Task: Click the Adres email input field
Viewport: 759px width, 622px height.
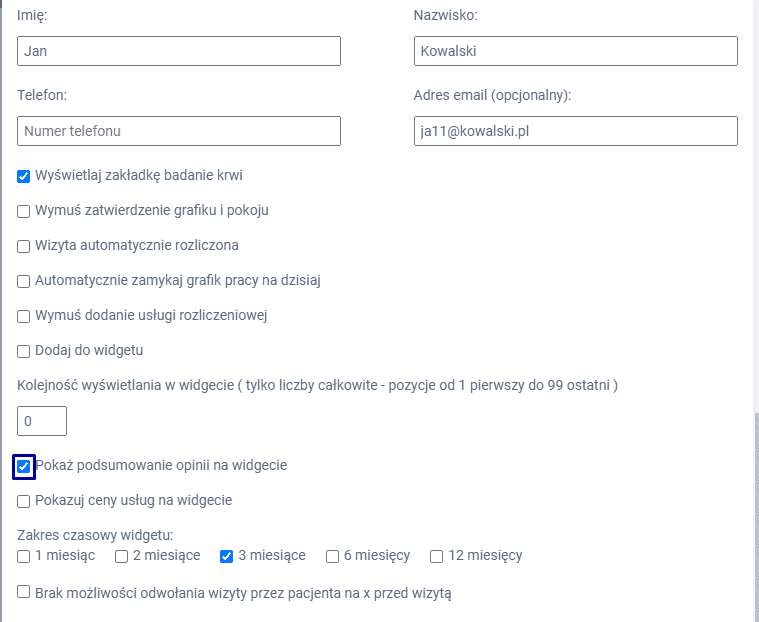Action: (575, 131)
